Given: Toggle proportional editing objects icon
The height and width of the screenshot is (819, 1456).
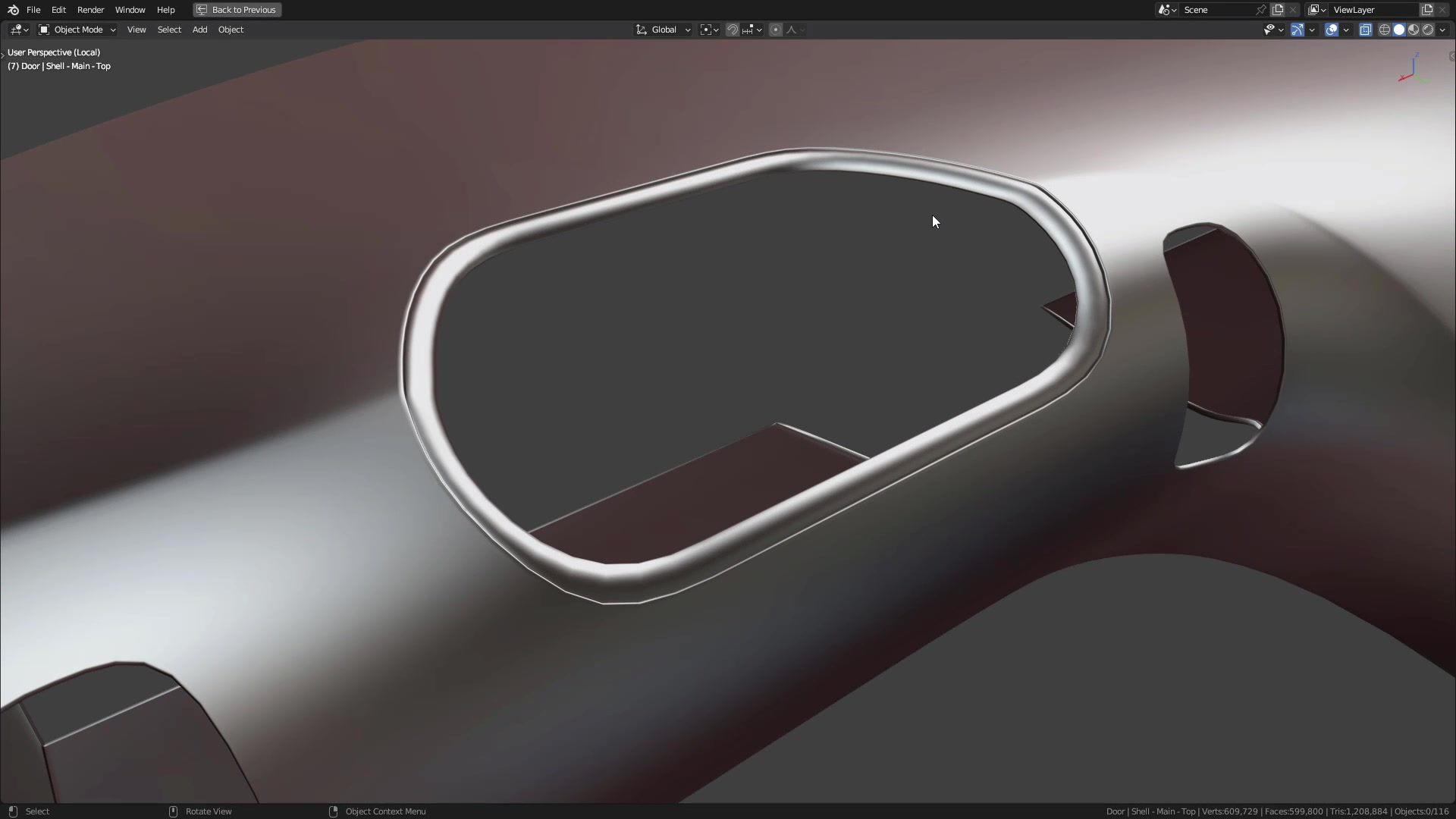Looking at the screenshot, I should 775,30.
